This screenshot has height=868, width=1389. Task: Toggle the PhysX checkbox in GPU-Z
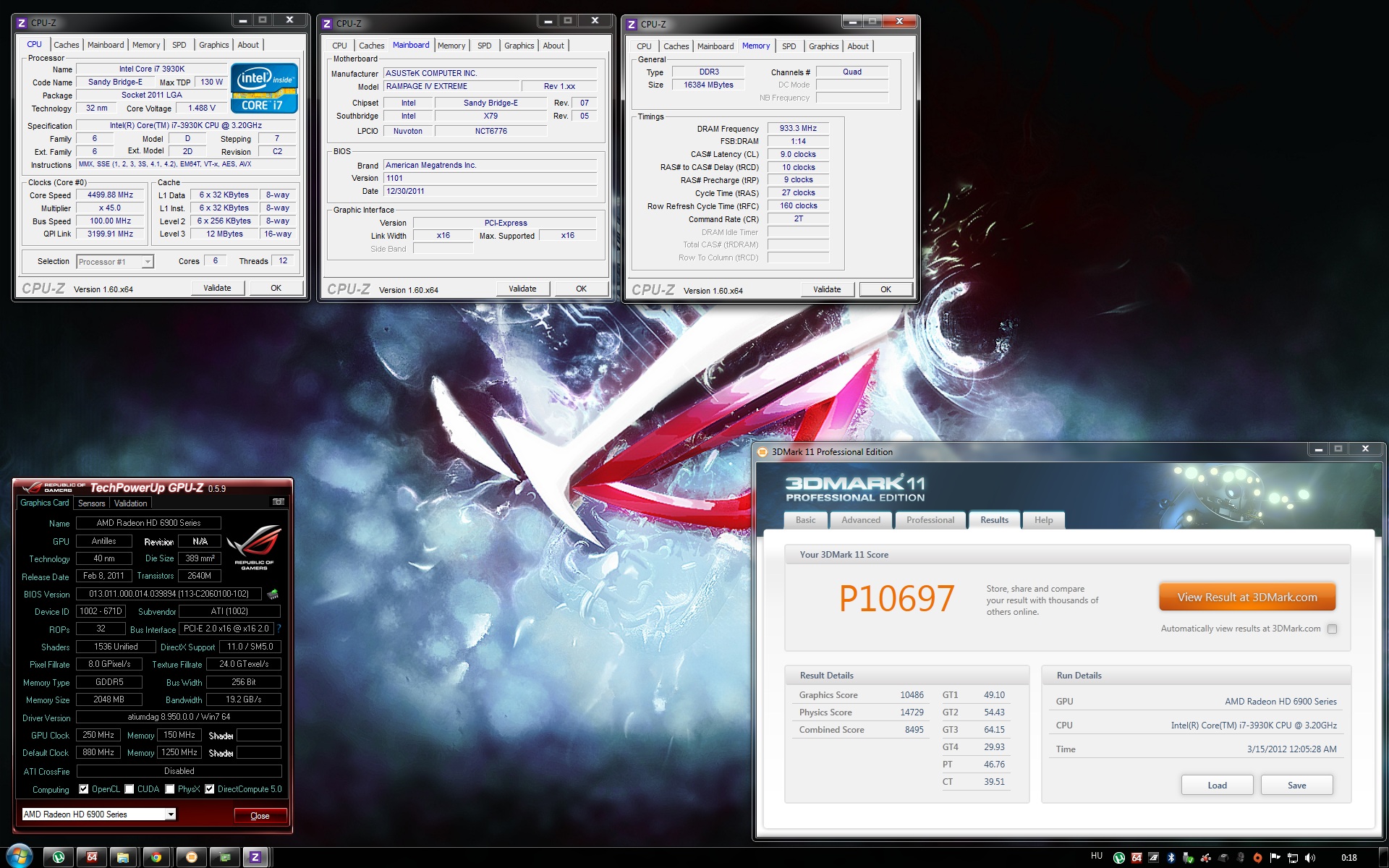click(x=170, y=789)
